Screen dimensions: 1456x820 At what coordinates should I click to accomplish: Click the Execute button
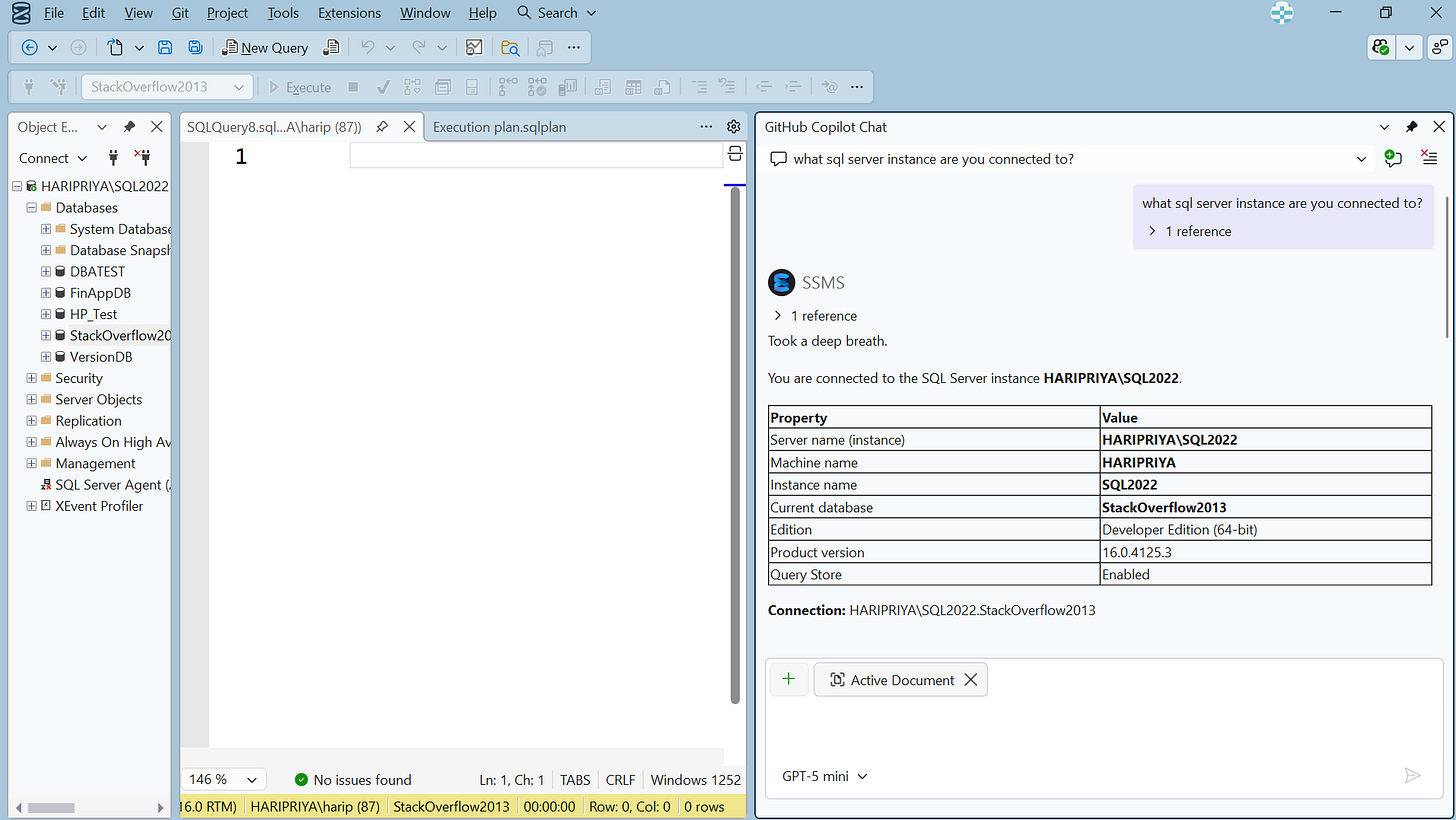(300, 87)
